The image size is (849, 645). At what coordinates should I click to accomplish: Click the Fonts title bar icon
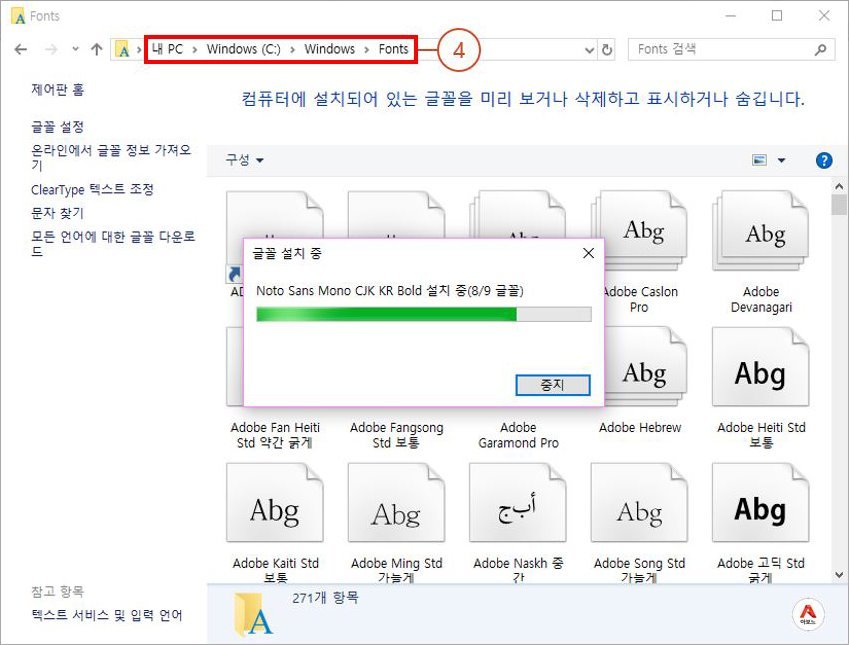tap(18, 16)
